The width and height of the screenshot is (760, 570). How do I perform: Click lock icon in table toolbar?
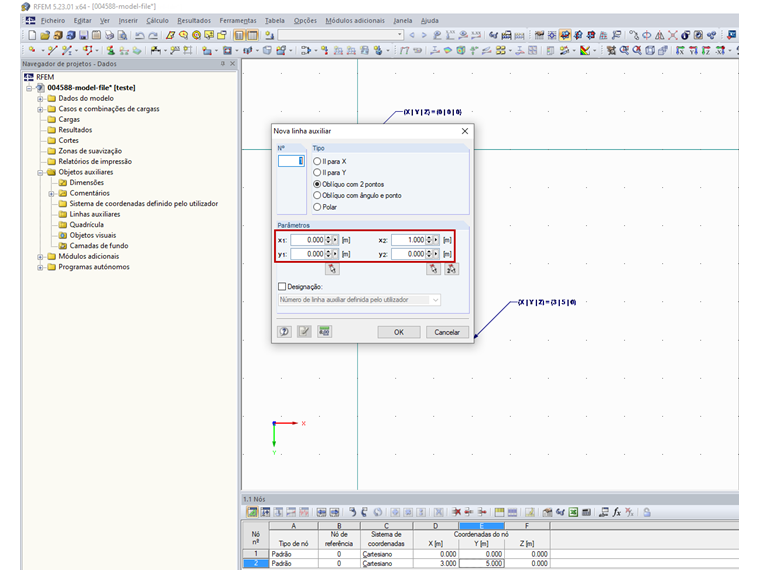[647, 512]
